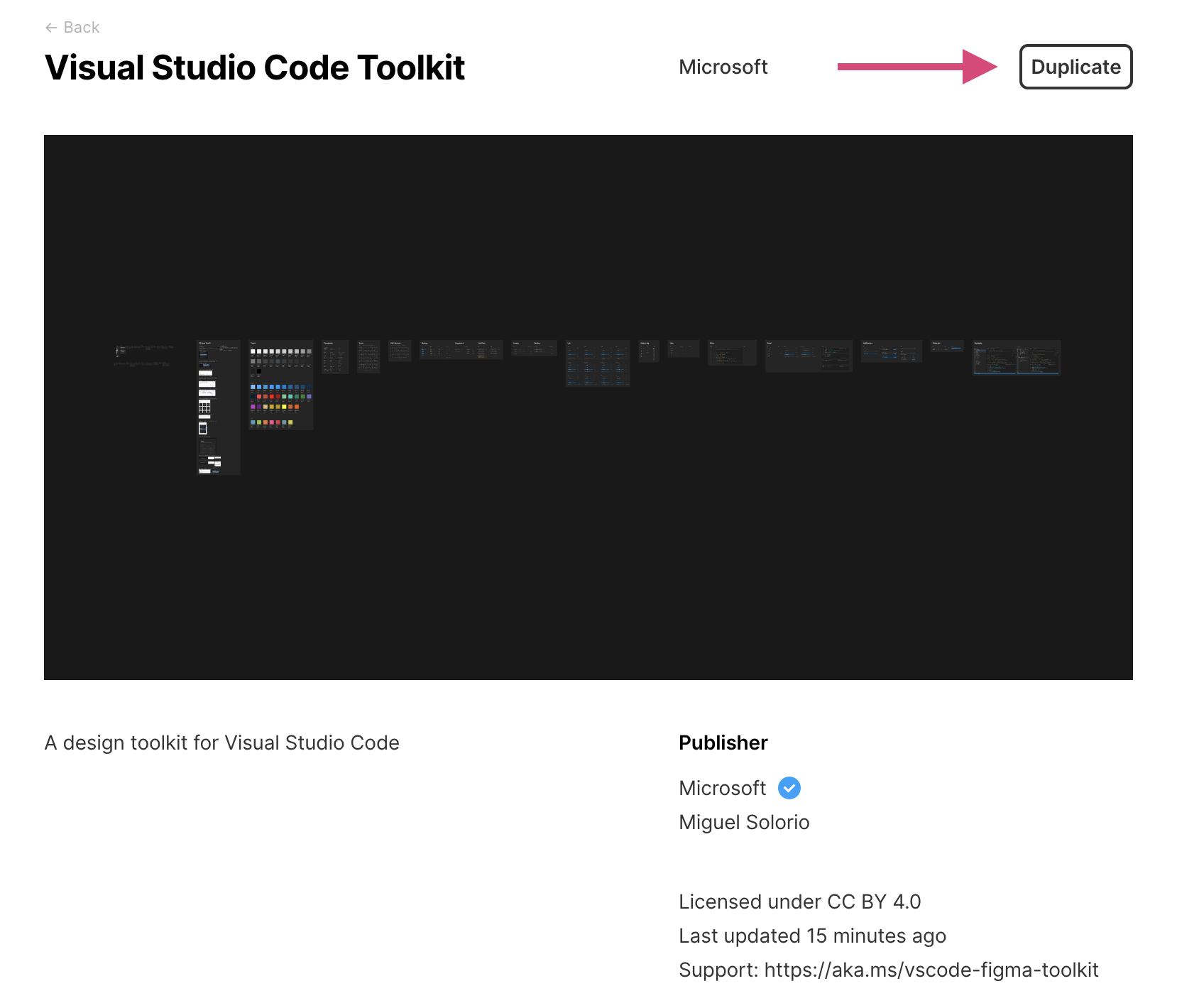This screenshot has height=1008, width=1177.
Task: Click 'A design toolkit for Visual Studio Code' description
Action: click(x=221, y=743)
